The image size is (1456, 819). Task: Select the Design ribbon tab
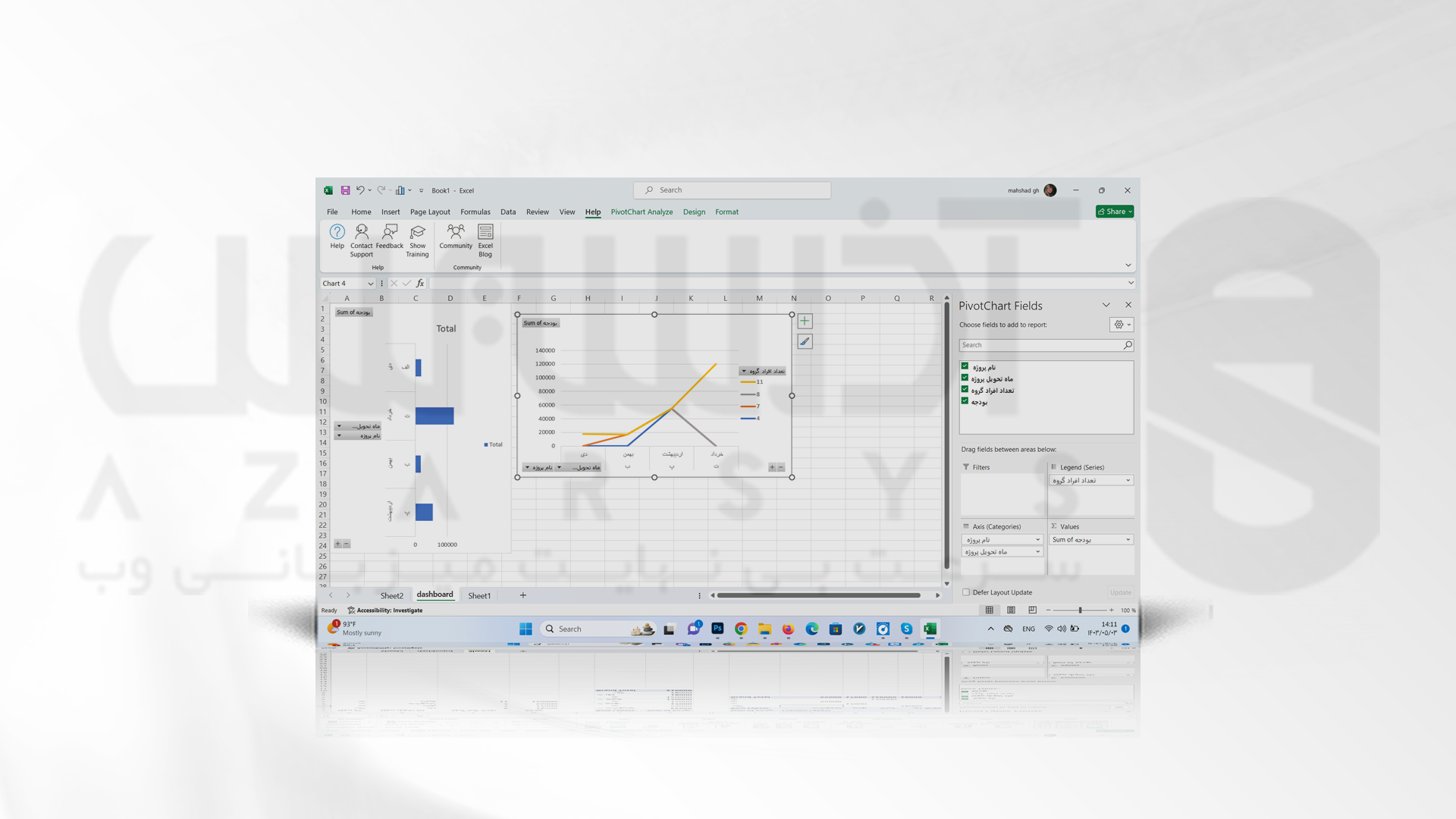693,211
